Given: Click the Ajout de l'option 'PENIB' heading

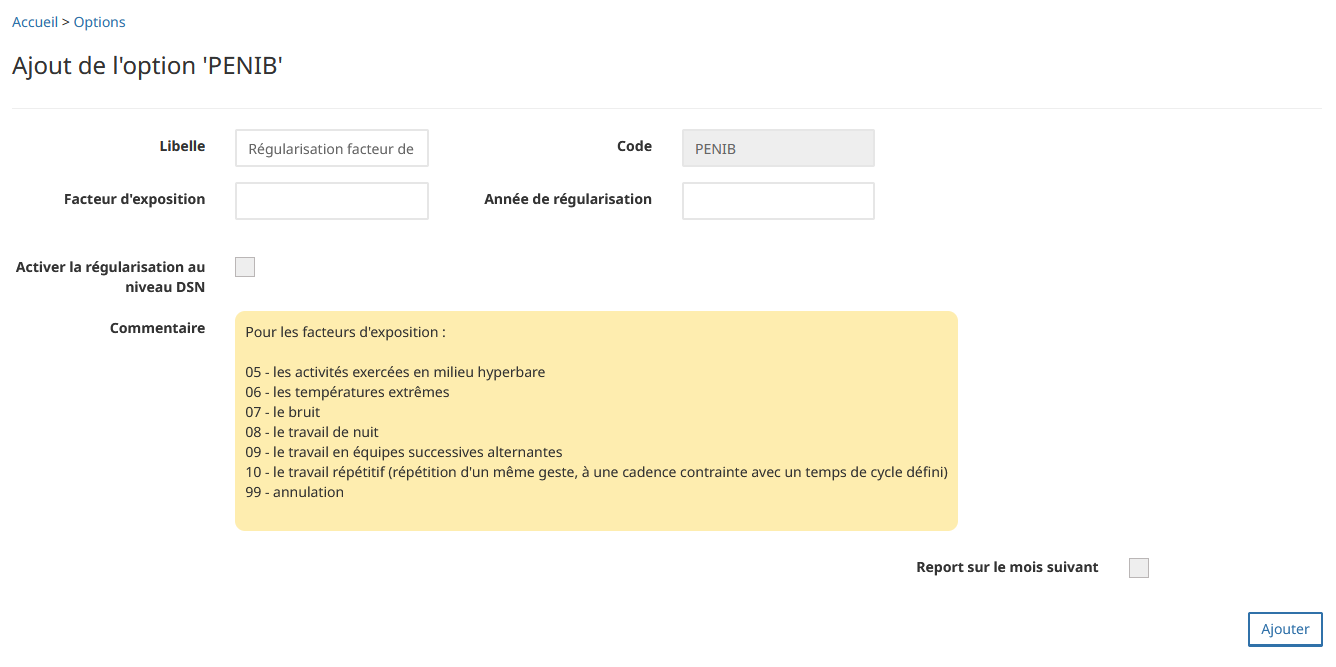Looking at the screenshot, I should 148,66.
